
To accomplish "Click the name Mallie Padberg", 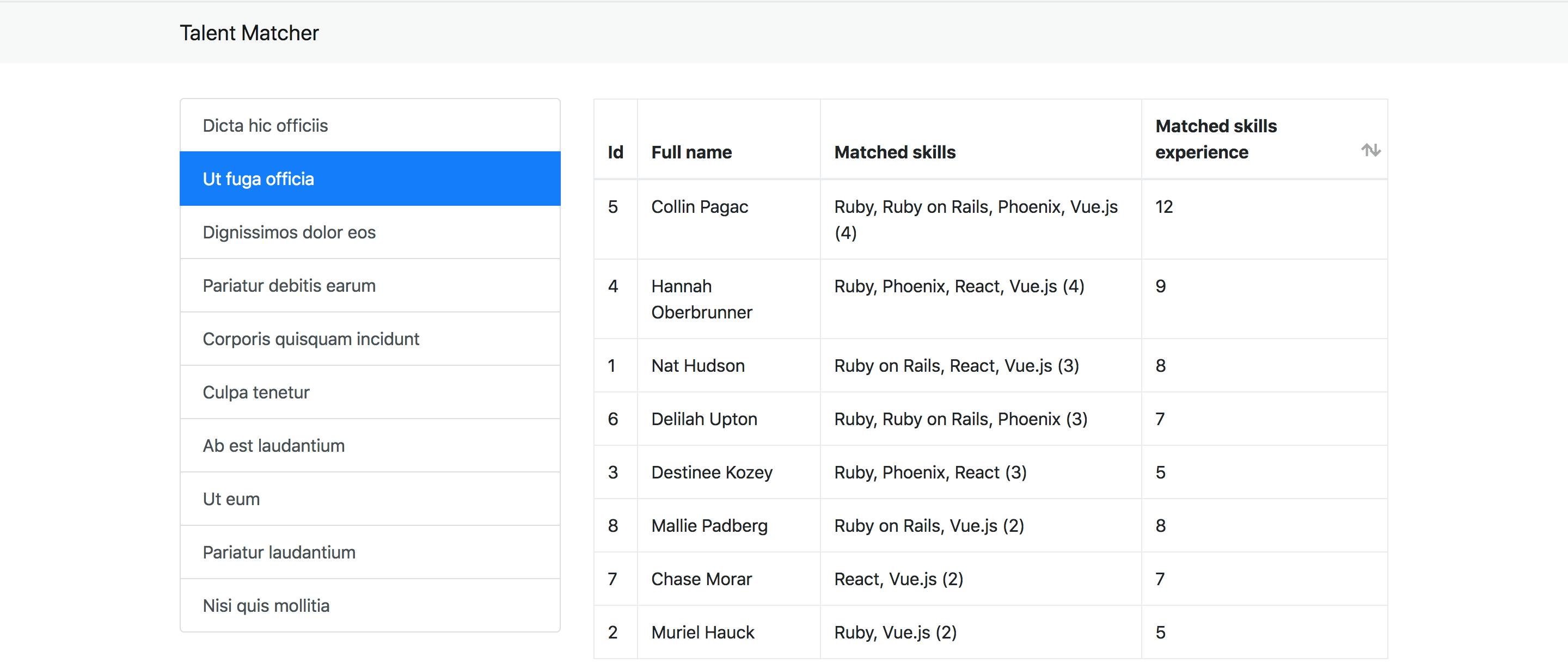I will click(710, 525).
